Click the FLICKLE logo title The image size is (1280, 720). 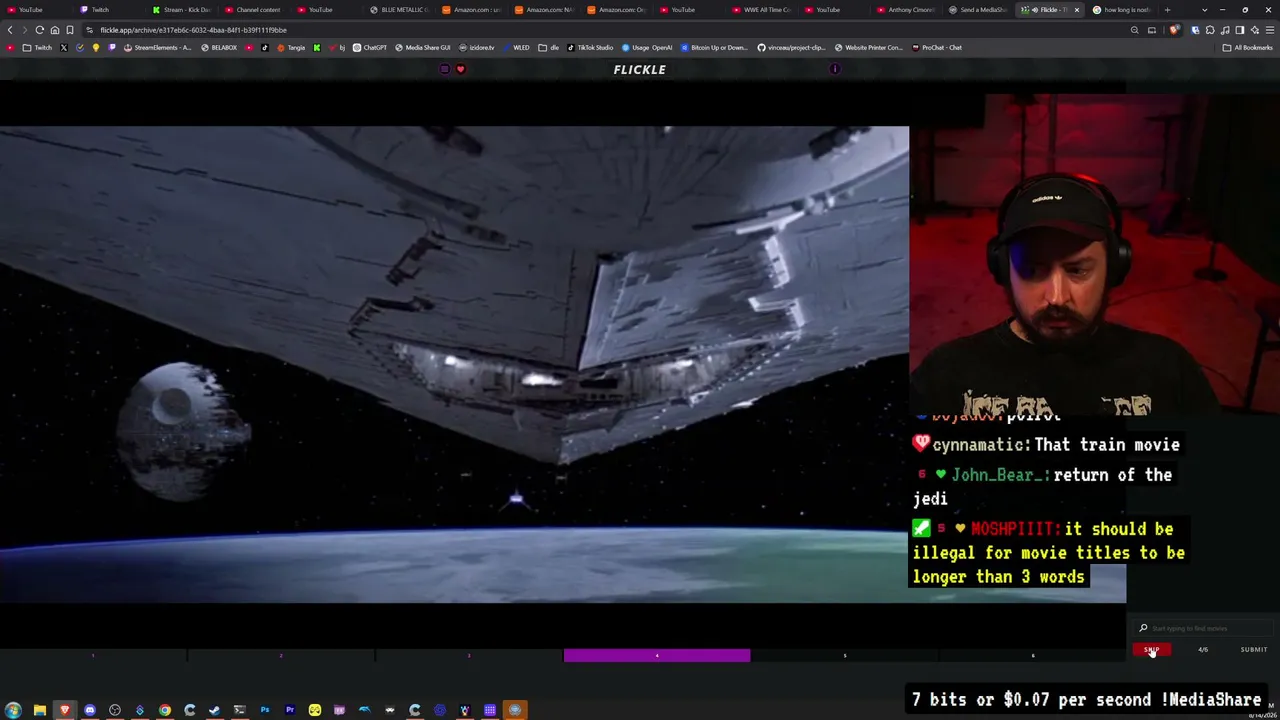click(x=640, y=70)
